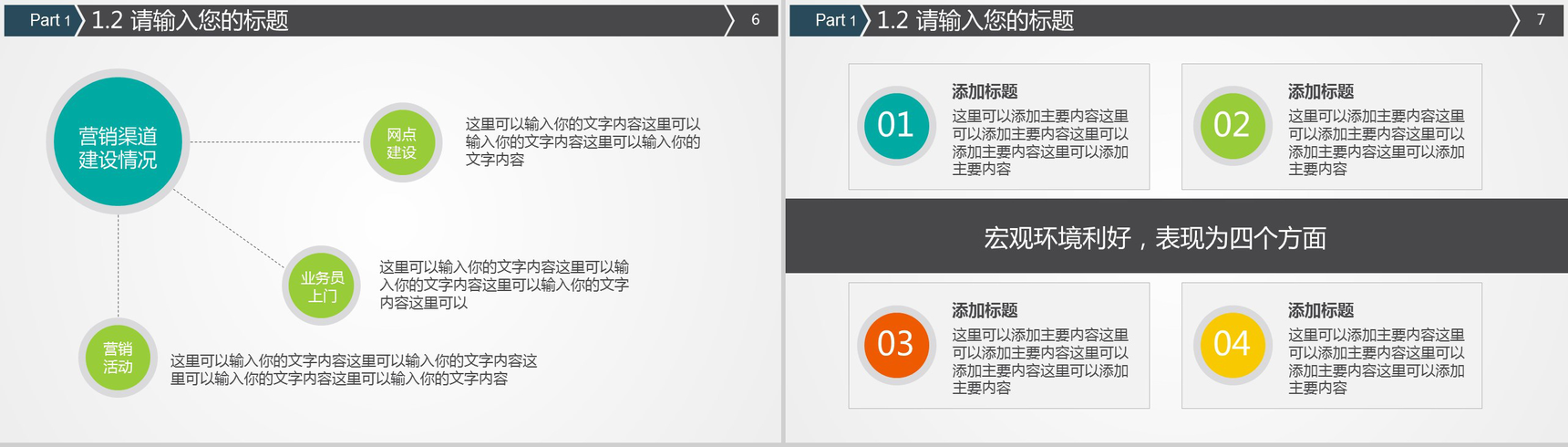
Task: Select the green 网点建设 circle
Action: 402,143
